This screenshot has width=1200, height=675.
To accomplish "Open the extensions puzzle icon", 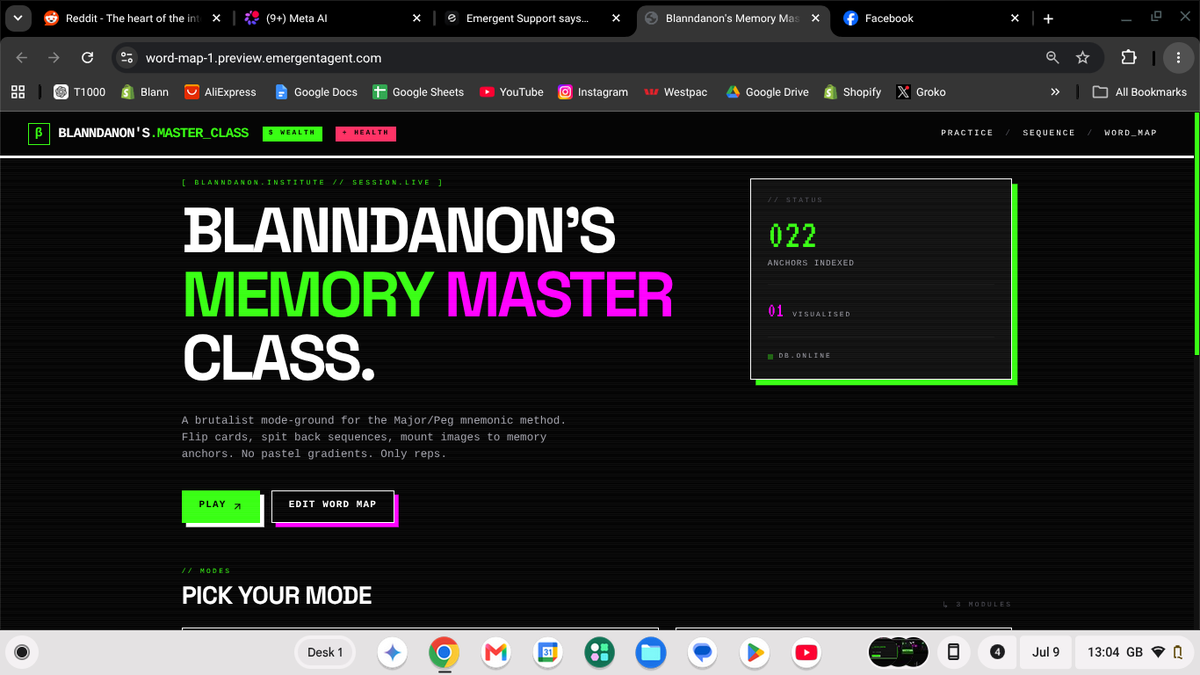I will coord(1129,58).
